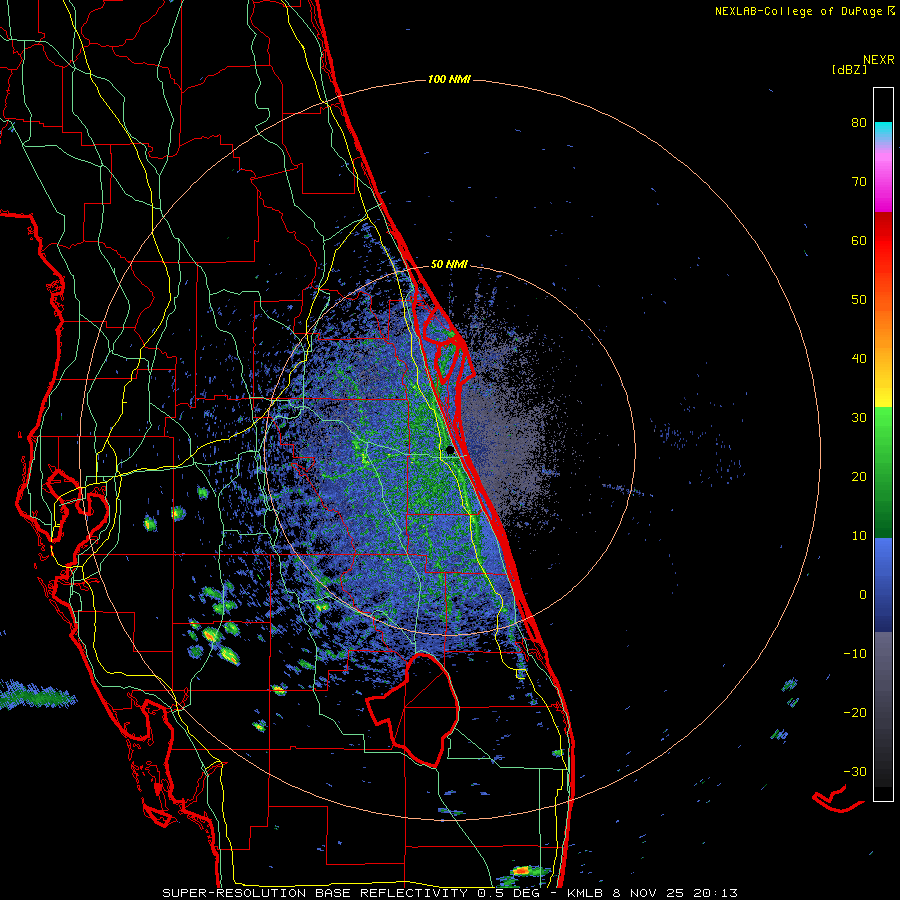Select the 30 value on the dBZ scale
900x900 pixels.
859,417
